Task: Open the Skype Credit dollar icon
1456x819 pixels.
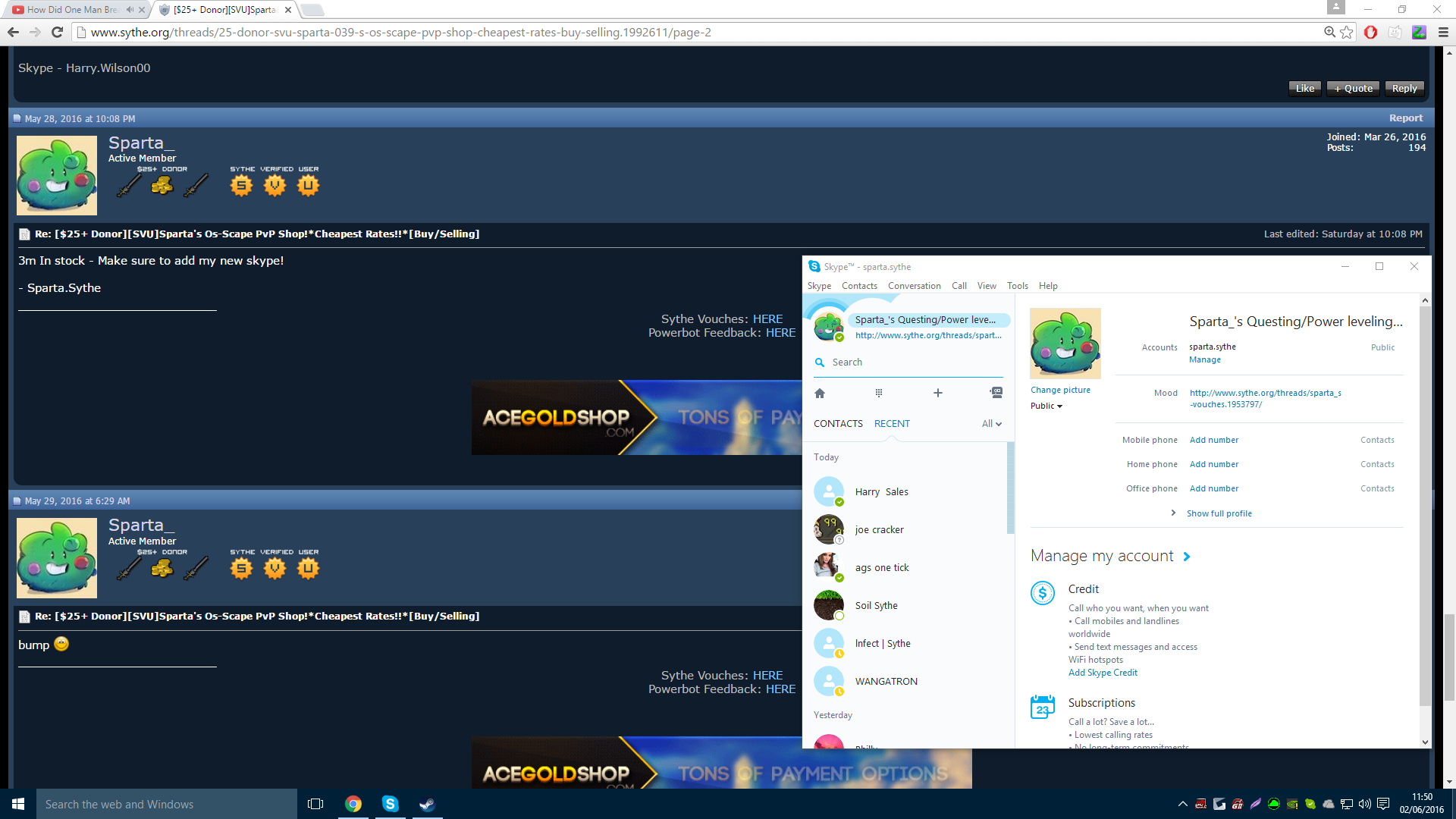Action: [x=1043, y=593]
